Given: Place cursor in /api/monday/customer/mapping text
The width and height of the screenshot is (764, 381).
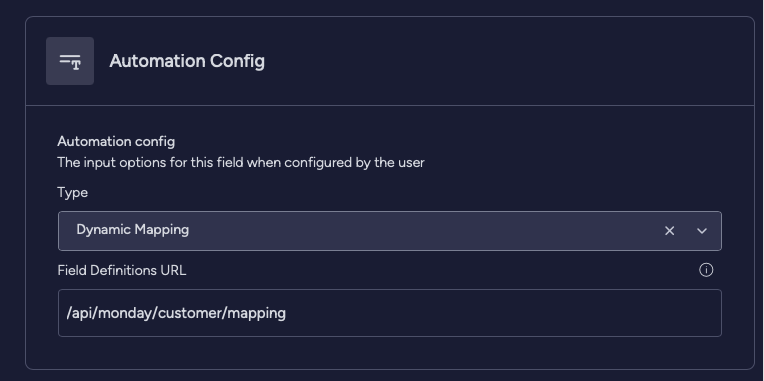Looking at the screenshot, I should pos(176,313).
